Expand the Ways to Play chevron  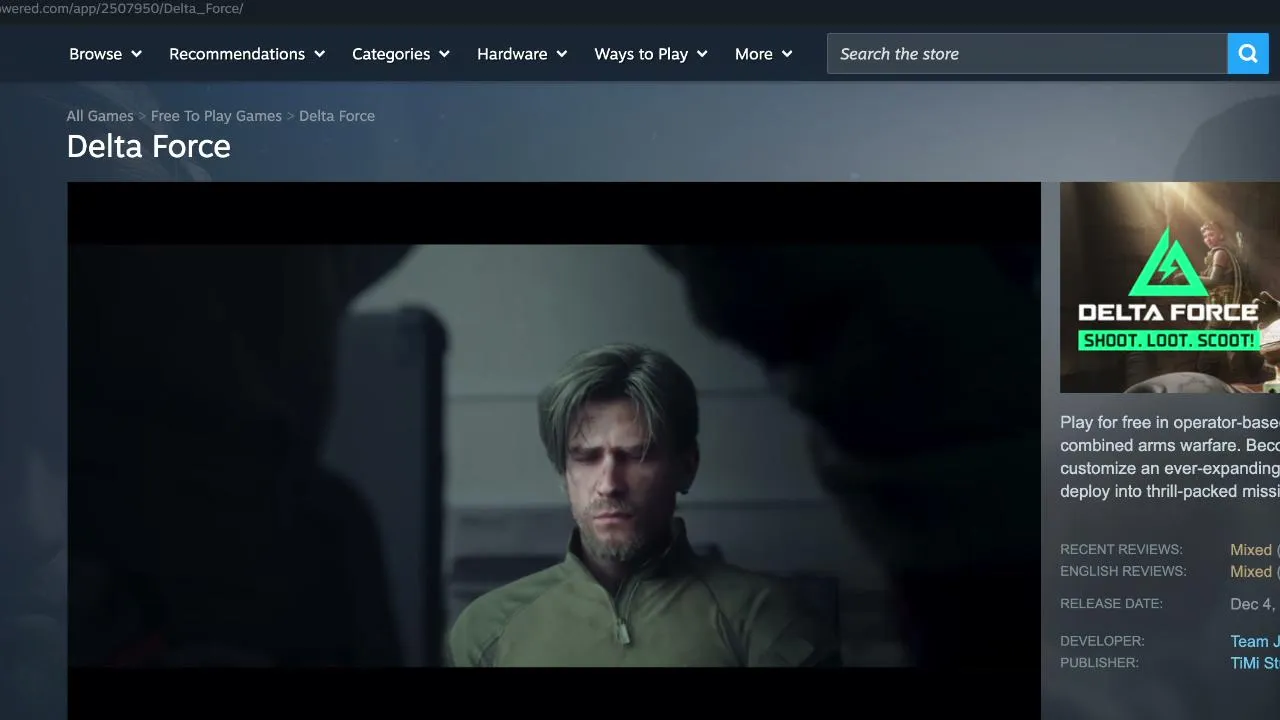[x=702, y=54]
